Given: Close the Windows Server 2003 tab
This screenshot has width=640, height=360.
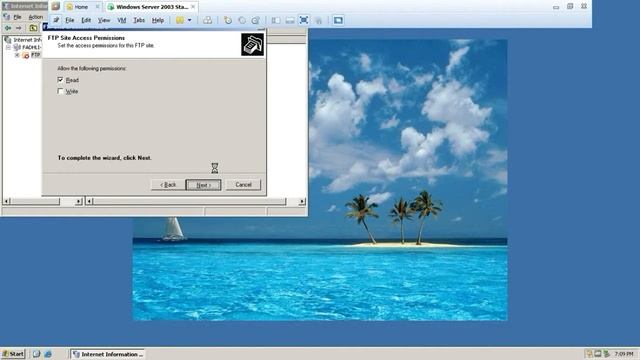Looking at the screenshot, I should pyautogui.click(x=193, y=7).
